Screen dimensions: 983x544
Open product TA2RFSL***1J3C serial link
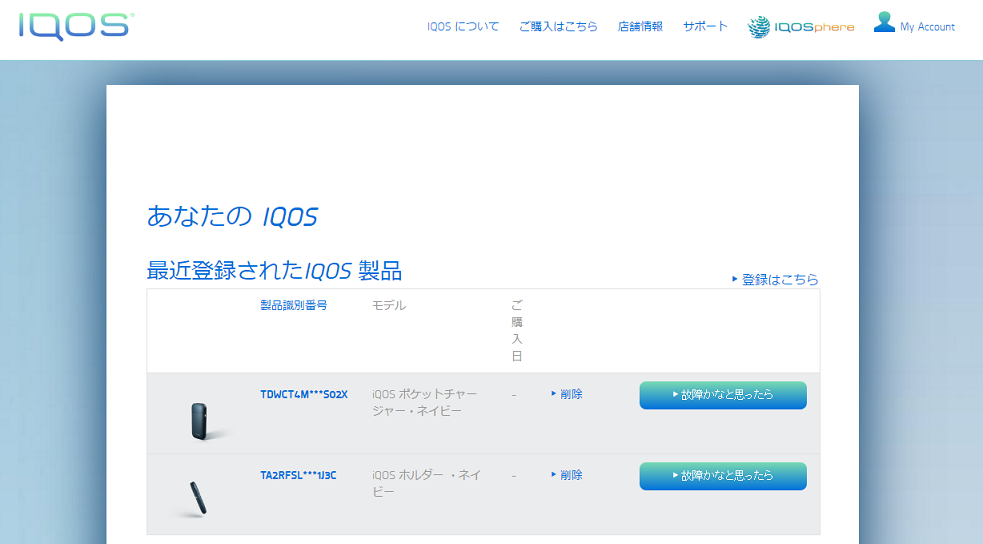pyautogui.click(x=298, y=475)
